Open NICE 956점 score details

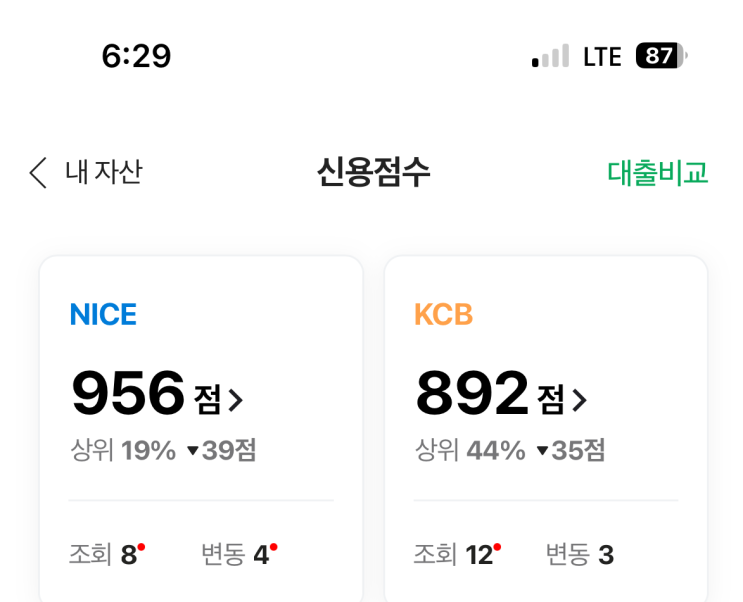pos(130,394)
